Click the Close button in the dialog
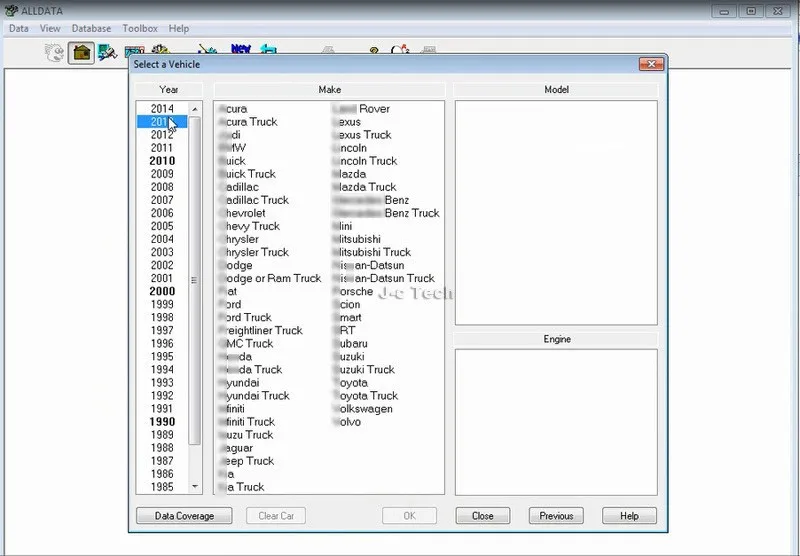800x556 pixels. pos(483,516)
